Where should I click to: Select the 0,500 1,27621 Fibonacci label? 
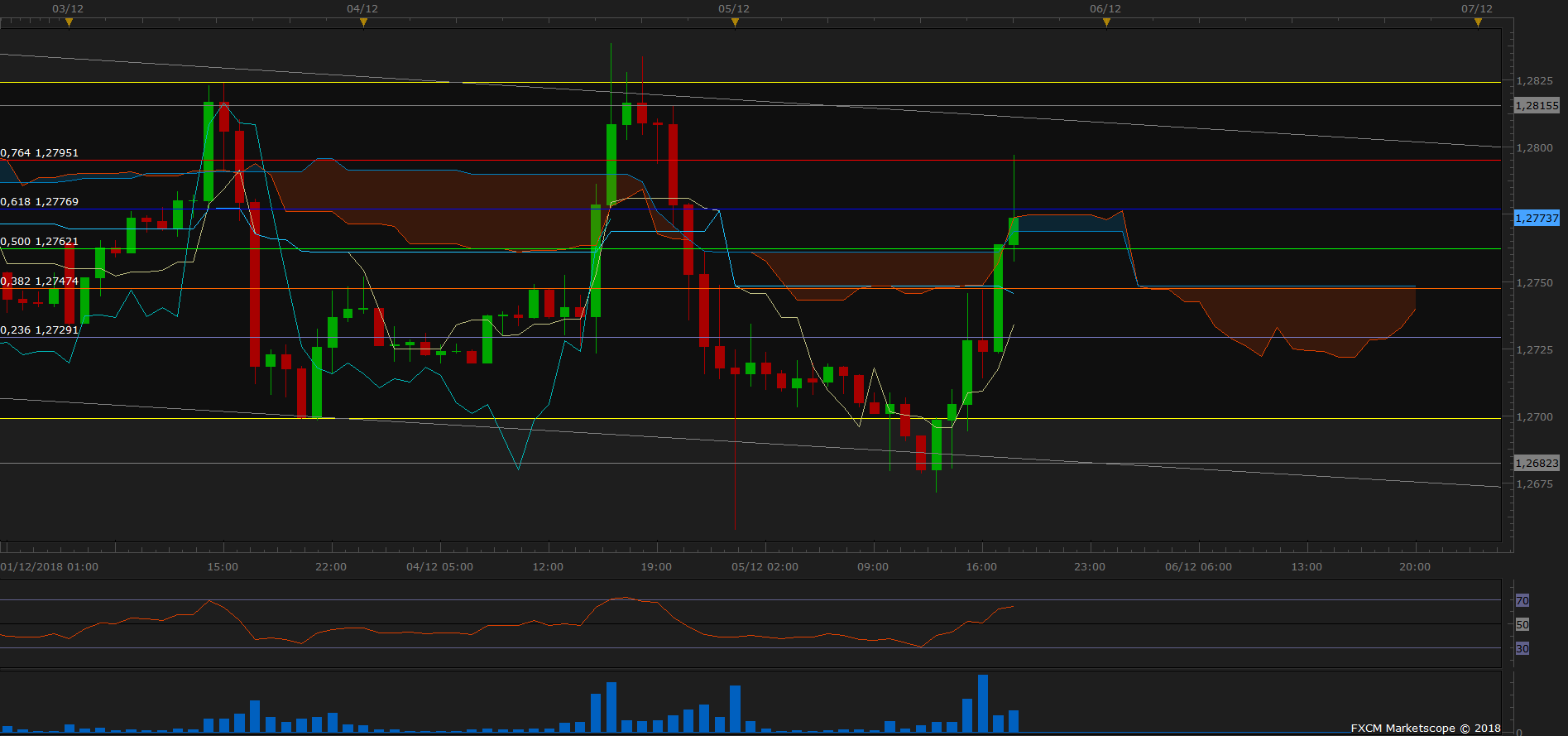(40, 242)
